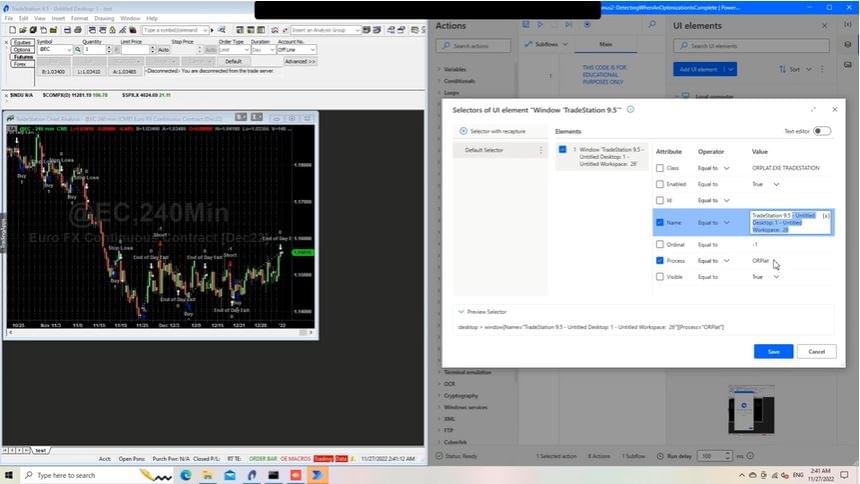Image resolution: width=860 pixels, height=484 pixels.
Task: Open the Name operator dropdown
Action: [x=727, y=222]
